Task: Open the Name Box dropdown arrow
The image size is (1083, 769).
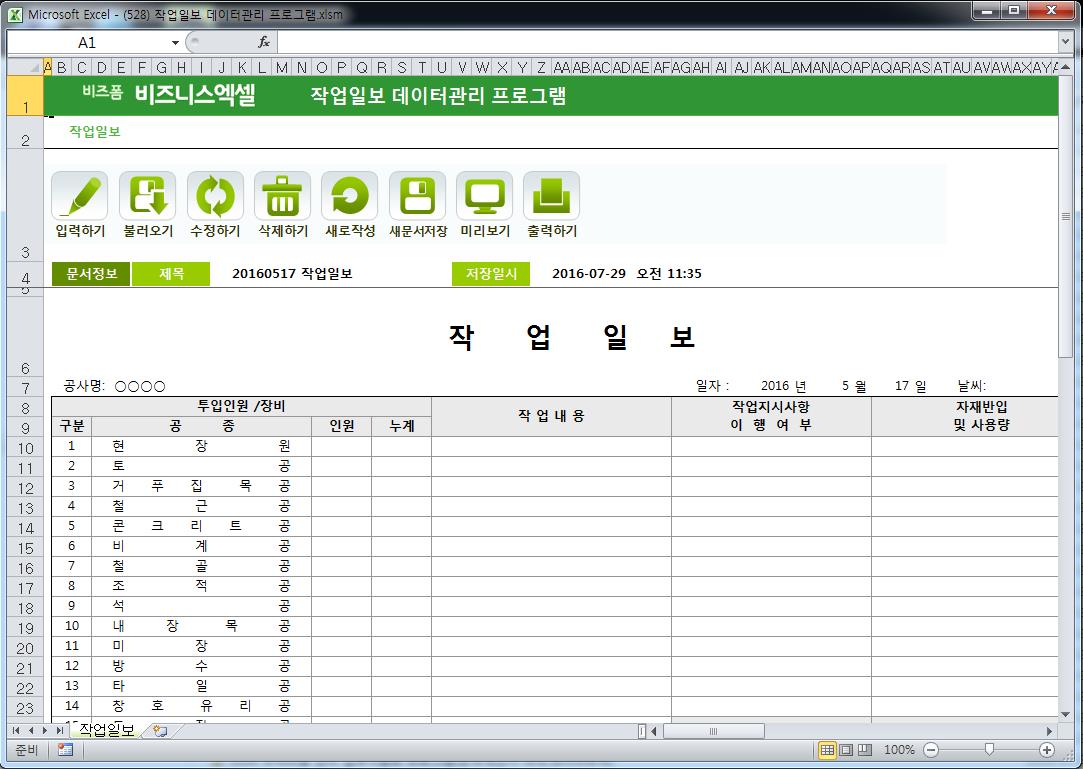Action: click(175, 43)
